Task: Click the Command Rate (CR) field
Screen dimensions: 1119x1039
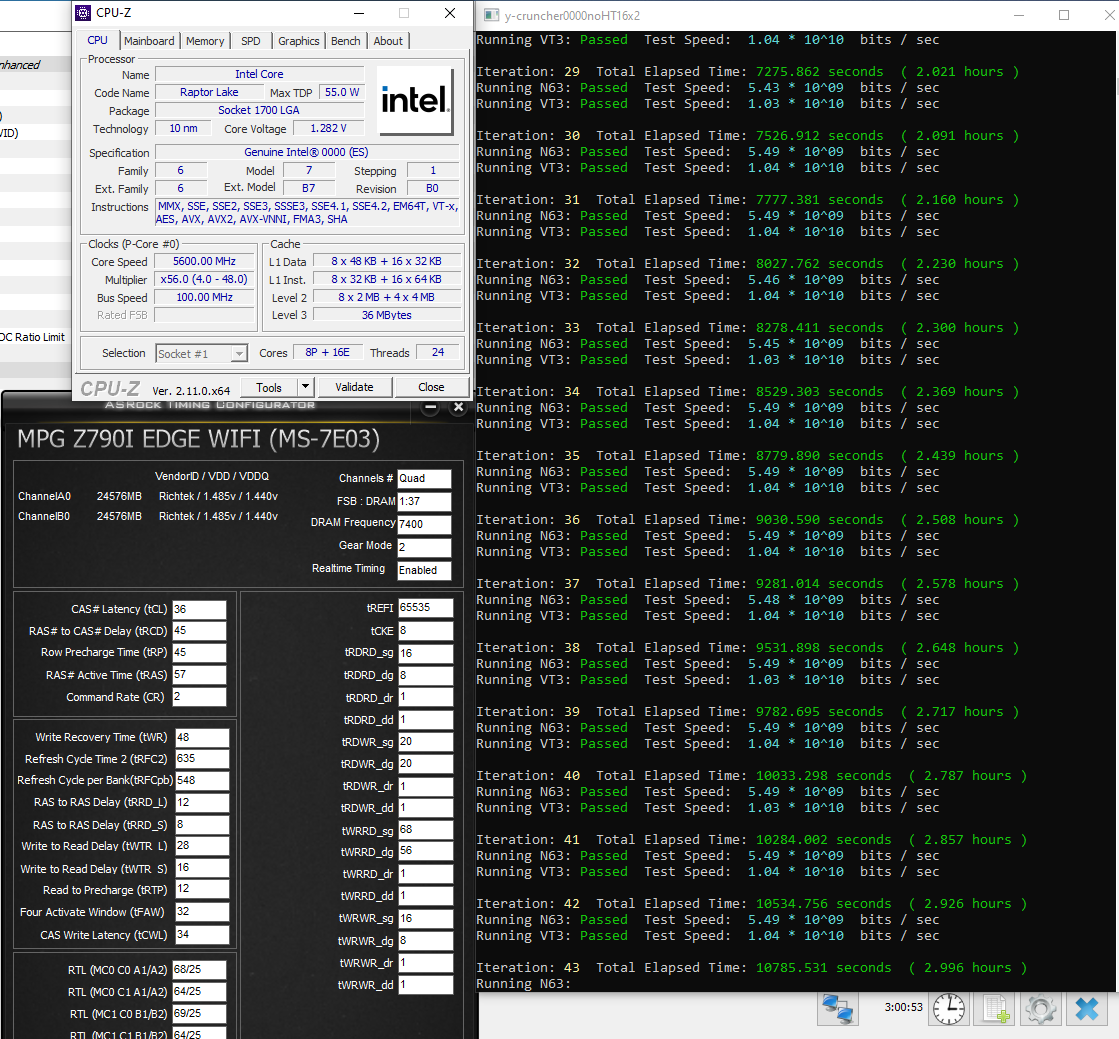Action: tap(199, 697)
